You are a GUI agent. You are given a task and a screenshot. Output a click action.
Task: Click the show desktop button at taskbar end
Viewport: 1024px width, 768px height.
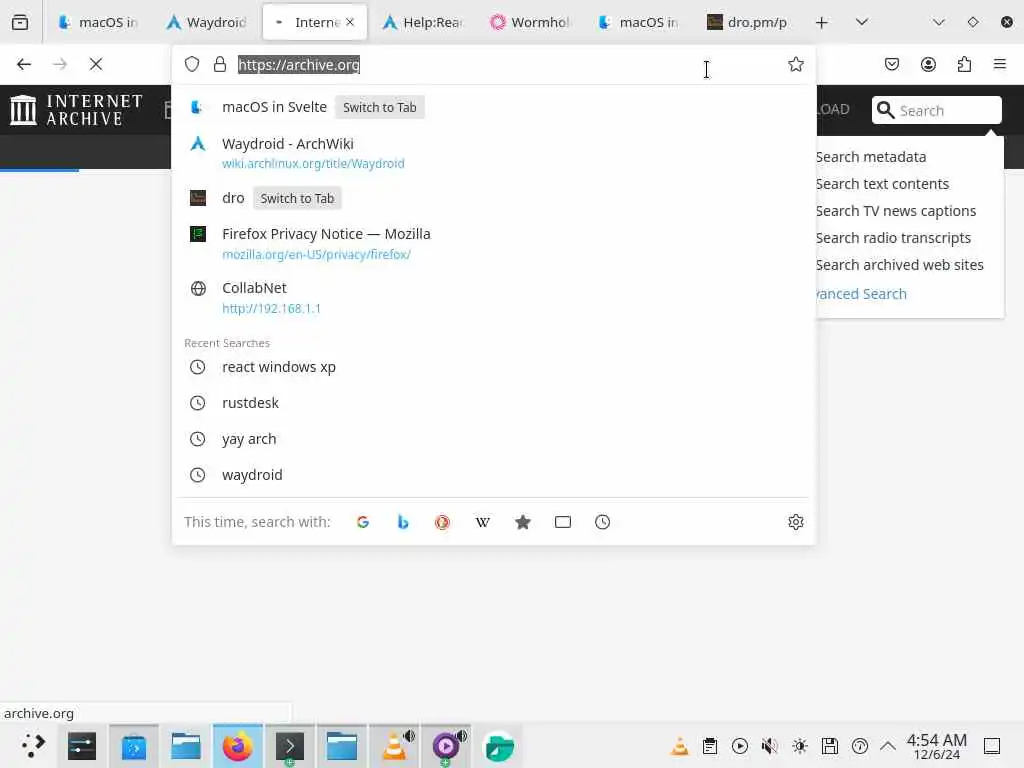pos(992,746)
